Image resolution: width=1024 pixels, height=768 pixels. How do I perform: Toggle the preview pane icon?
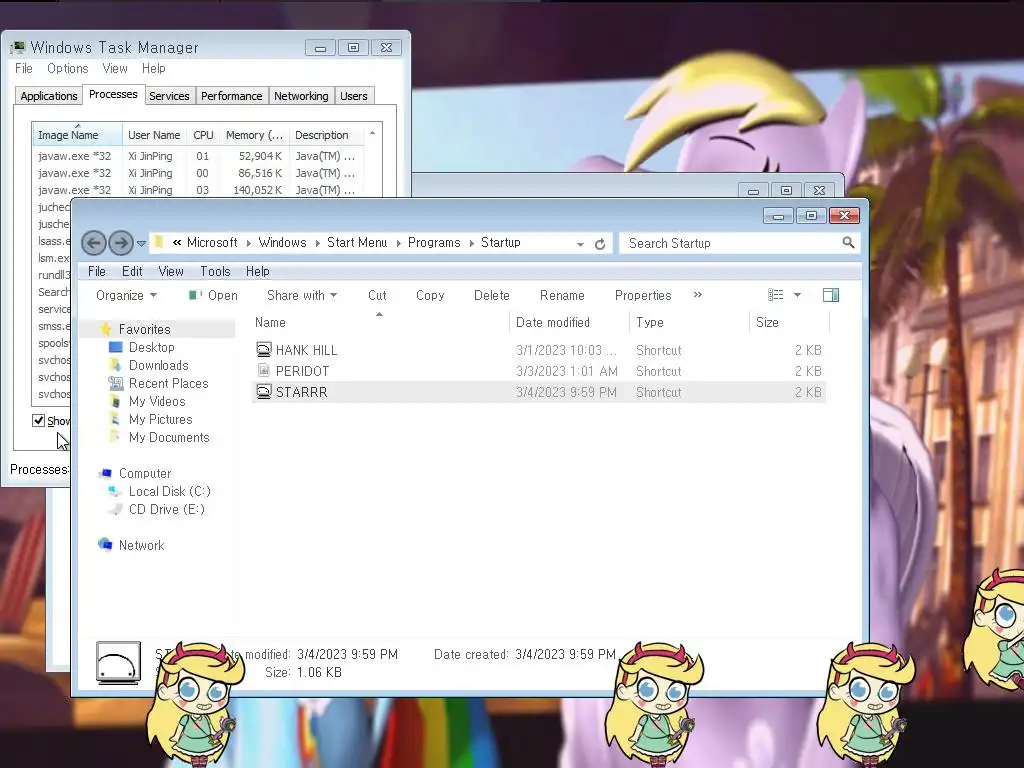831,295
